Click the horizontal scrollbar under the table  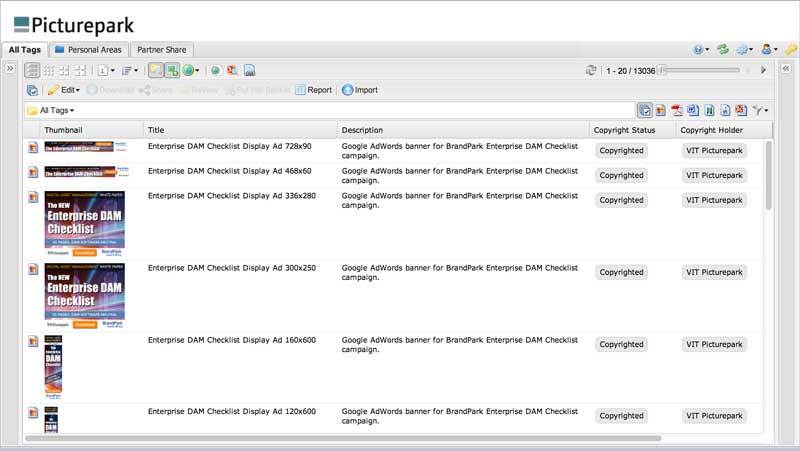343,438
